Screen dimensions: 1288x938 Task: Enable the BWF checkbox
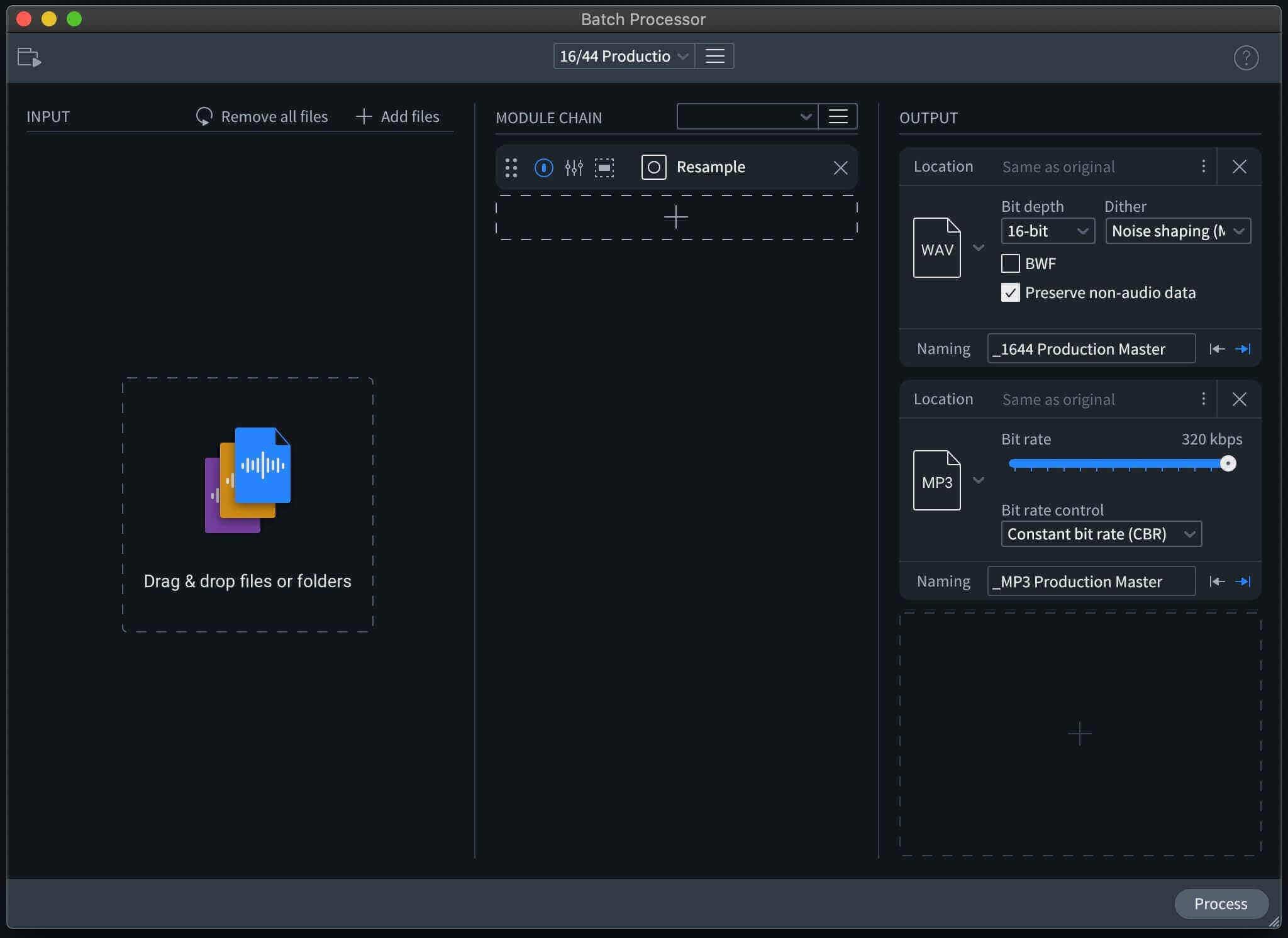1010,263
